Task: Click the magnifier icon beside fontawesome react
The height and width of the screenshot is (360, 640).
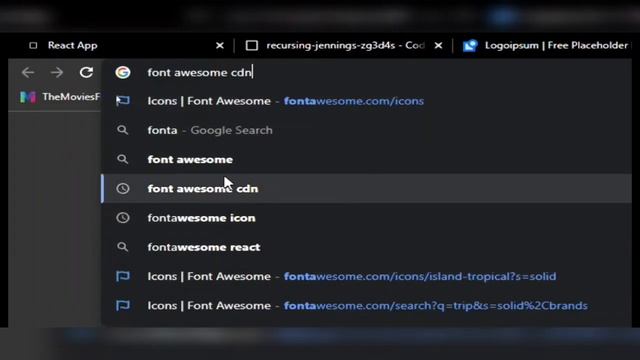Action: 122,247
